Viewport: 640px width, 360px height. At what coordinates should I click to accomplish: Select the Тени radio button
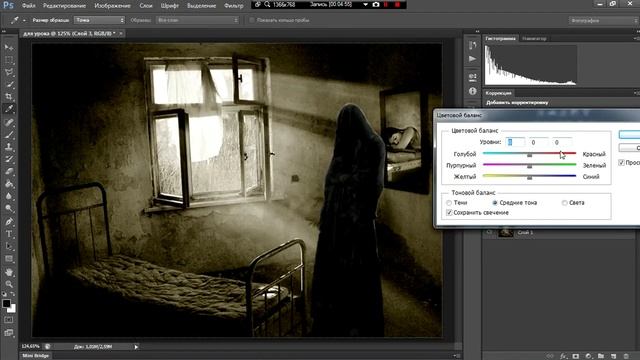click(x=449, y=203)
